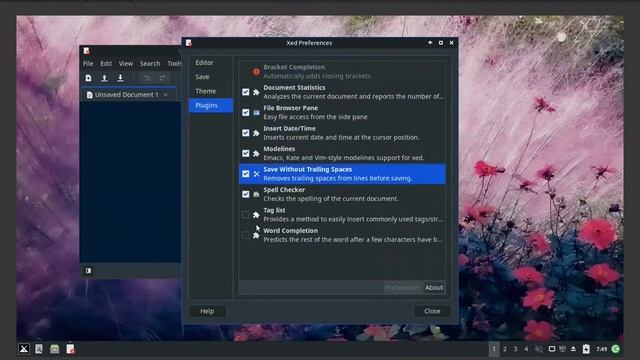Enable the Word Completion plugin checkbox
The image size is (640, 360).
(245, 236)
